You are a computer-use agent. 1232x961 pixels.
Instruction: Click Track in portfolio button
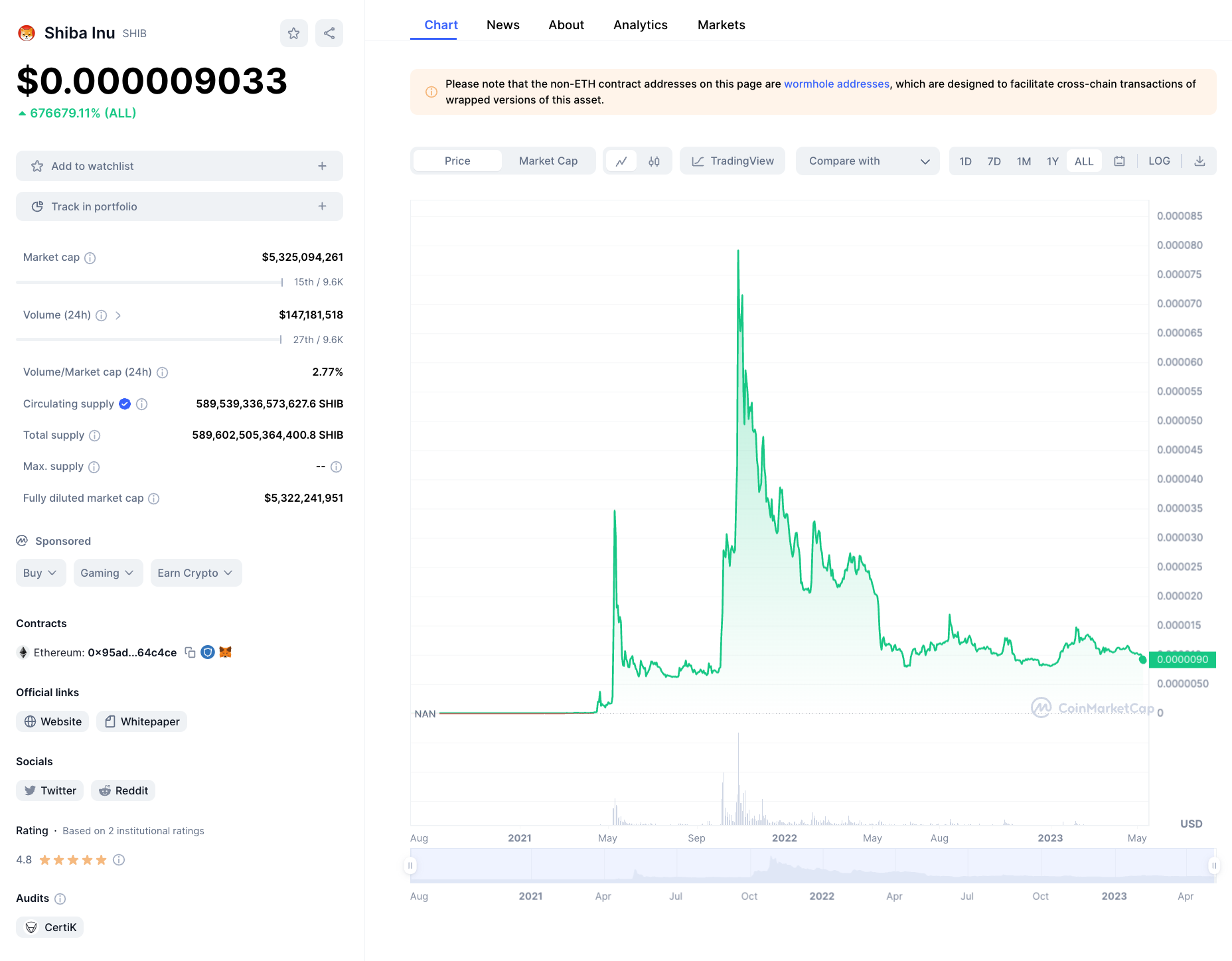pyautogui.click(x=179, y=207)
